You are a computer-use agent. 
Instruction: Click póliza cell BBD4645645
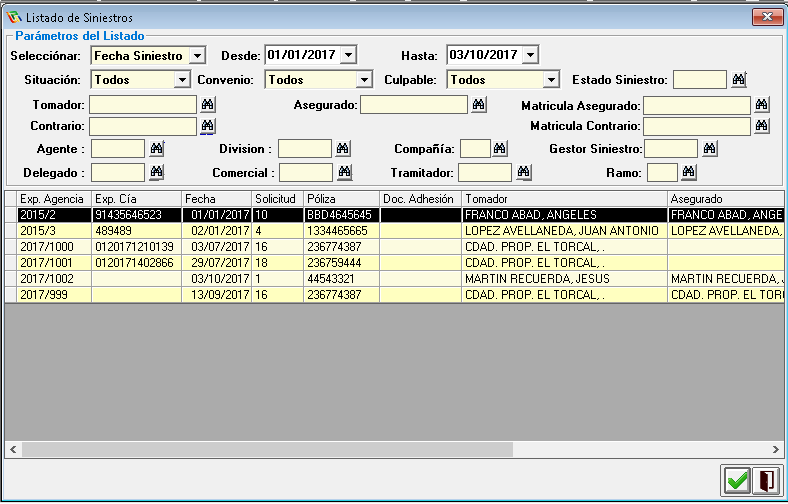click(x=341, y=215)
